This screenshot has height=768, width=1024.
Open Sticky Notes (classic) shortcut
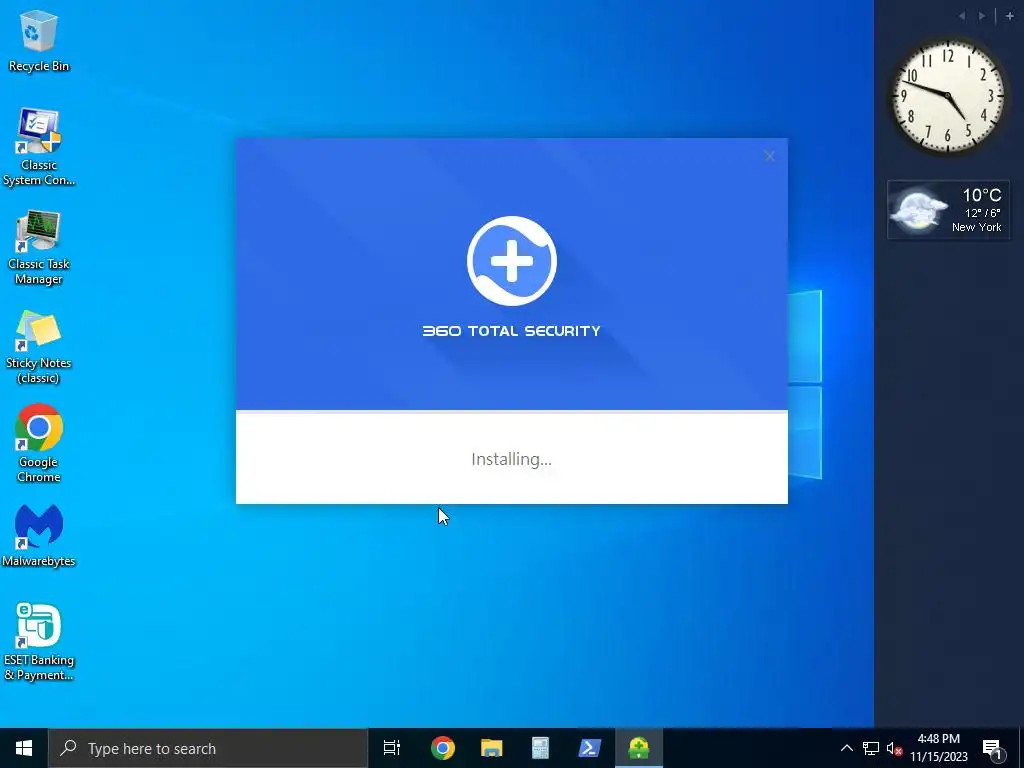pyautogui.click(x=39, y=347)
